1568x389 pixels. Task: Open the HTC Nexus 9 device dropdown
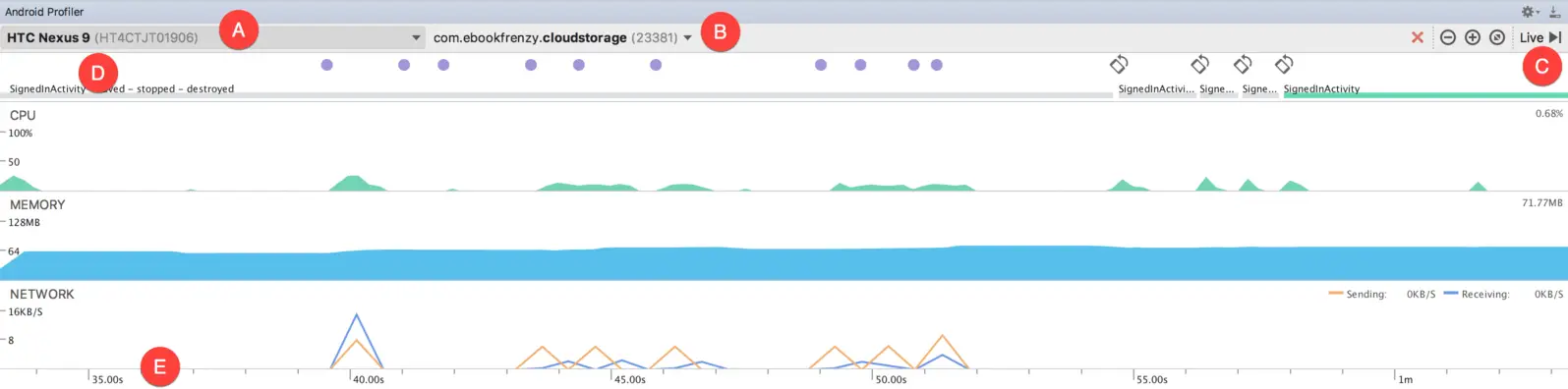pos(213,37)
